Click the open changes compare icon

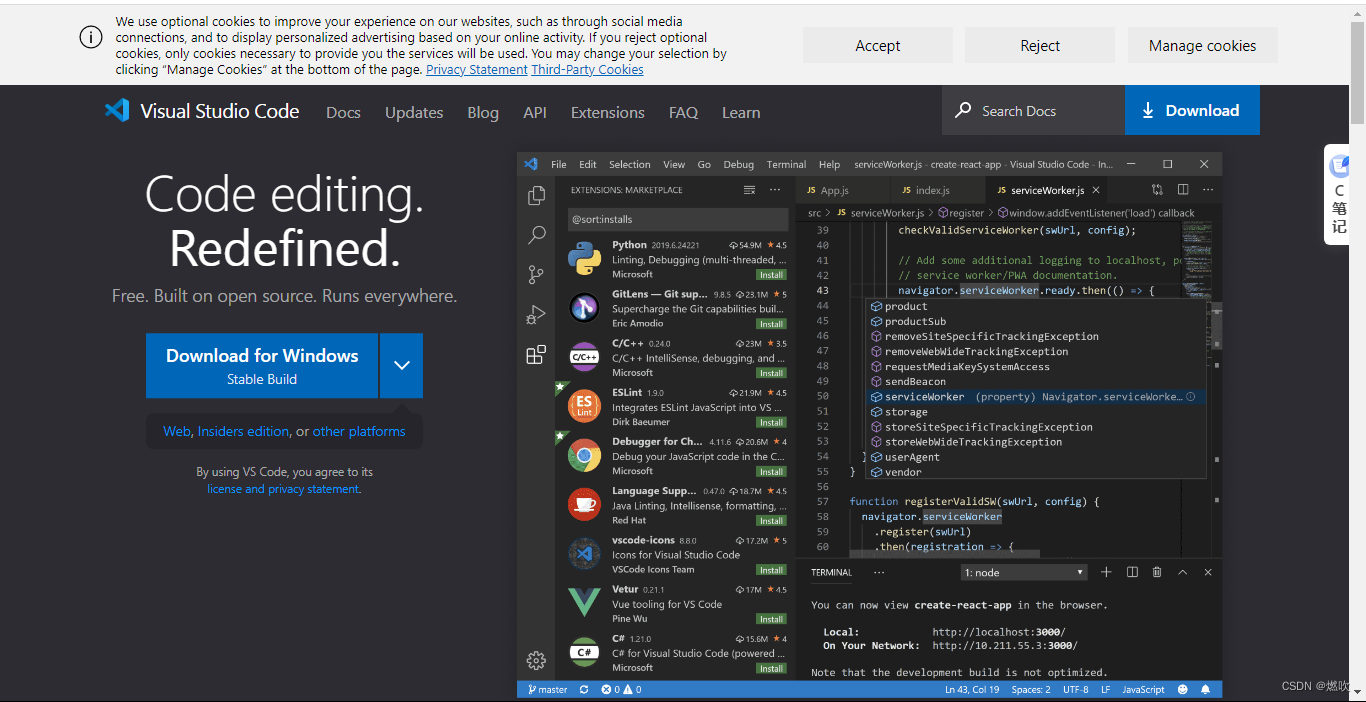[1157, 190]
